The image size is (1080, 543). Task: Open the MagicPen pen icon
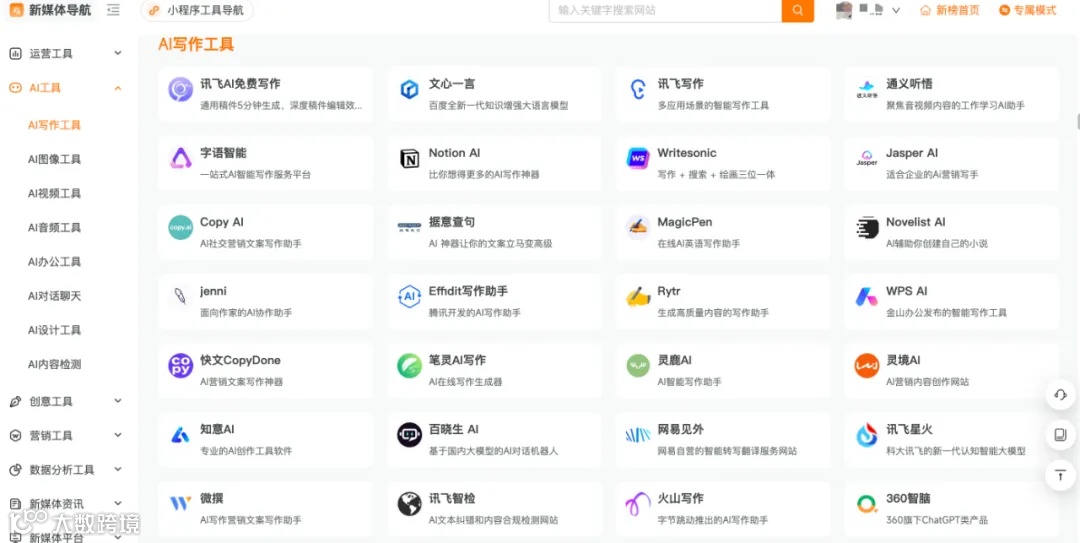638,227
